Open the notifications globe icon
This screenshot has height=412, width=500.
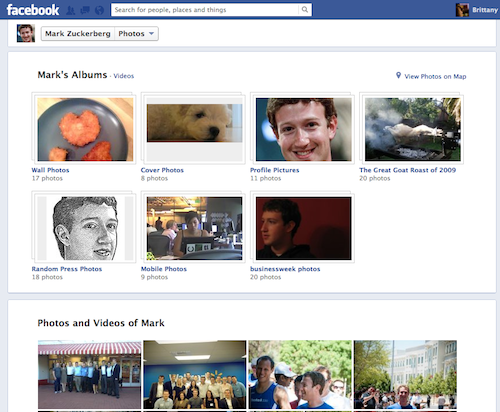point(99,10)
